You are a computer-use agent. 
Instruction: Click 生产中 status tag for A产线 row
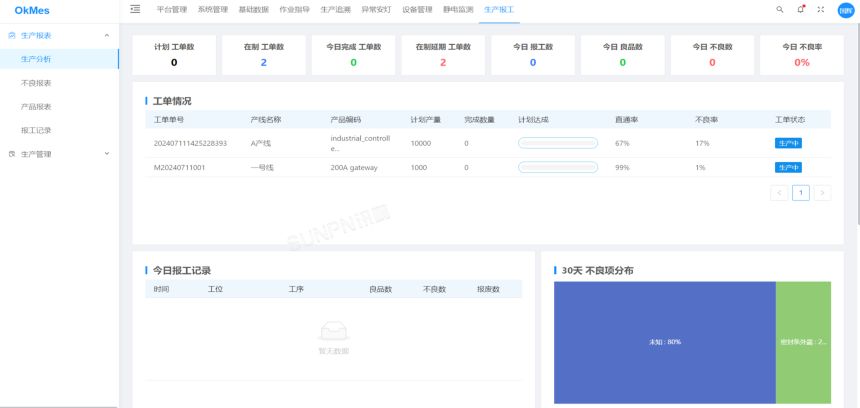coord(788,143)
